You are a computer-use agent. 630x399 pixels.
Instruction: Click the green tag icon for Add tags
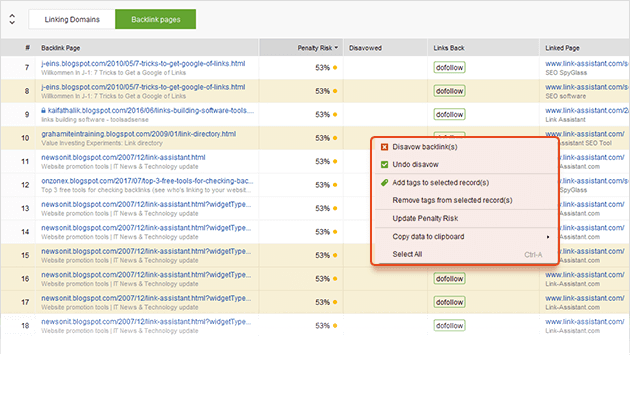click(384, 182)
